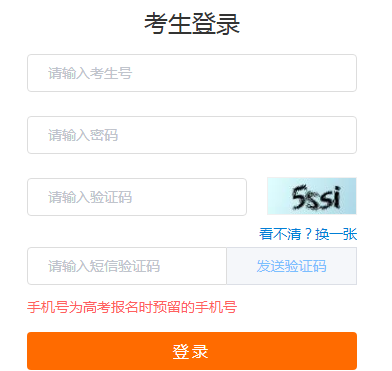Click the 考生号 field at form top
The image size is (392, 371).
192,73
